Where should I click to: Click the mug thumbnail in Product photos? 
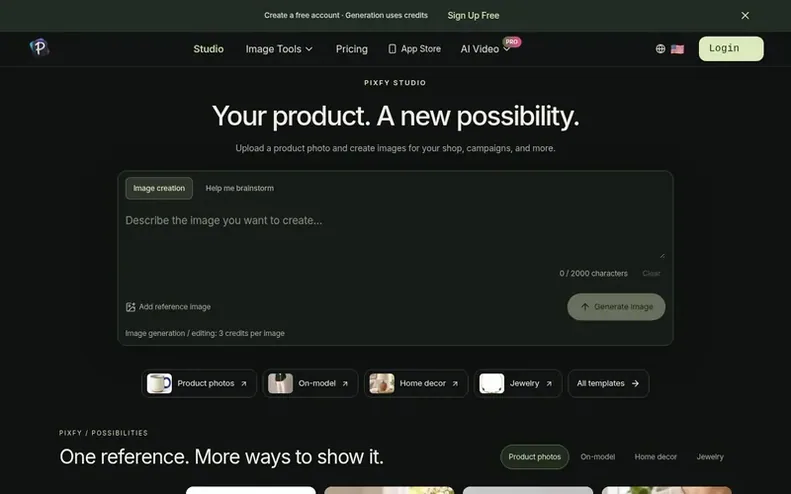click(x=159, y=383)
